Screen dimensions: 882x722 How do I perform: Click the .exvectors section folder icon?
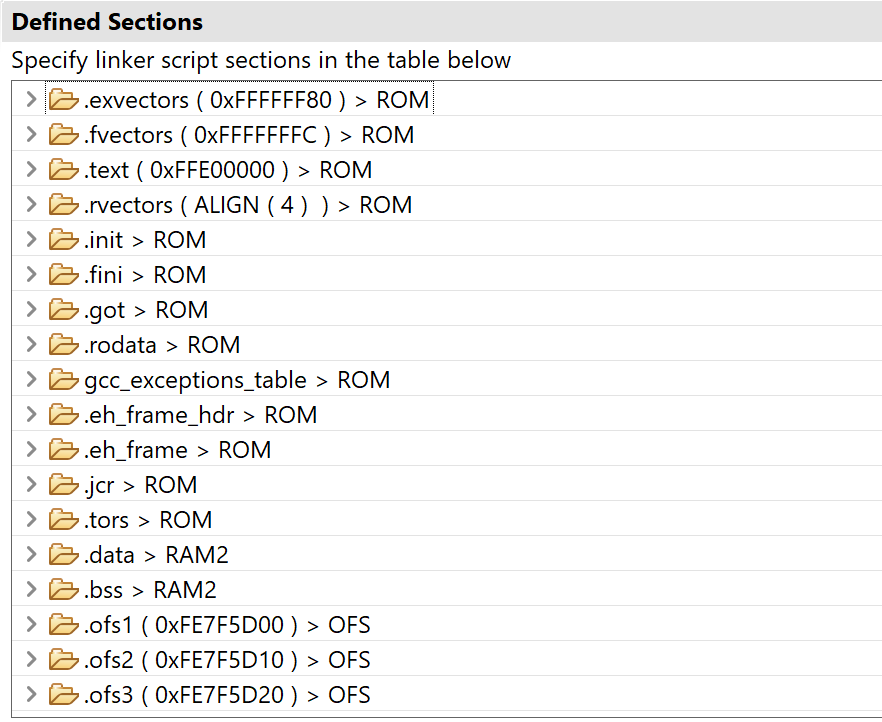(x=63, y=100)
